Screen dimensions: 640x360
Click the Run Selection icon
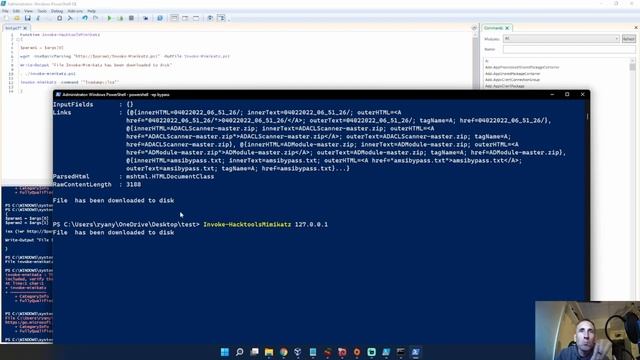point(120,18)
